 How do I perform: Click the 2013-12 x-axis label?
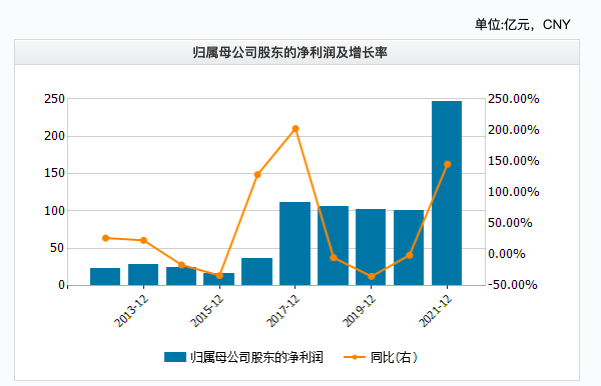coord(132,311)
